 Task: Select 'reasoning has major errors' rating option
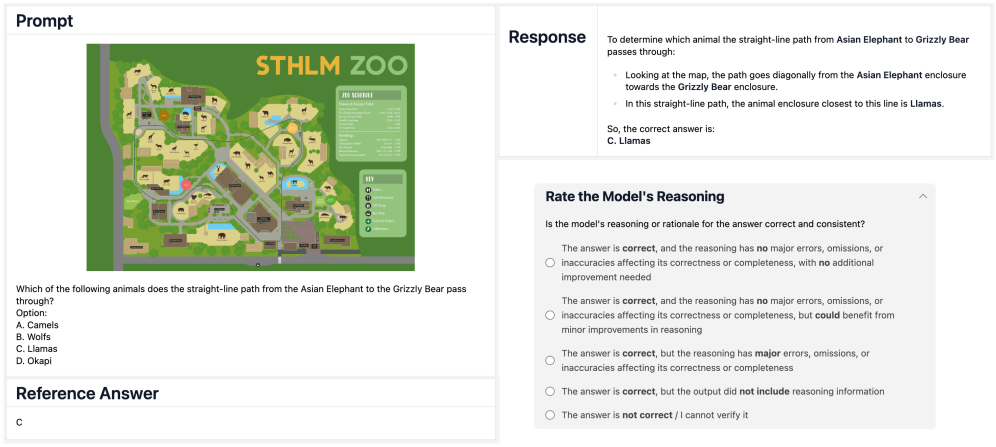point(550,360)
